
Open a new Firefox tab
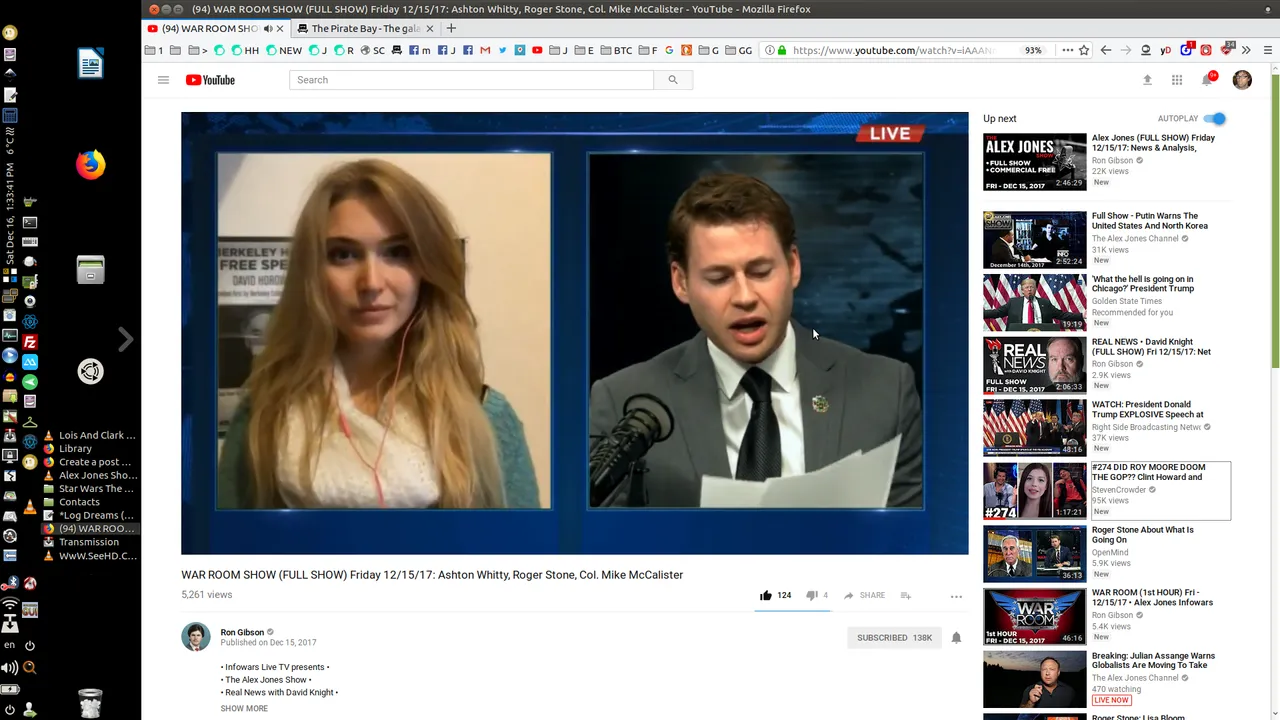click(x=451, y=29)
